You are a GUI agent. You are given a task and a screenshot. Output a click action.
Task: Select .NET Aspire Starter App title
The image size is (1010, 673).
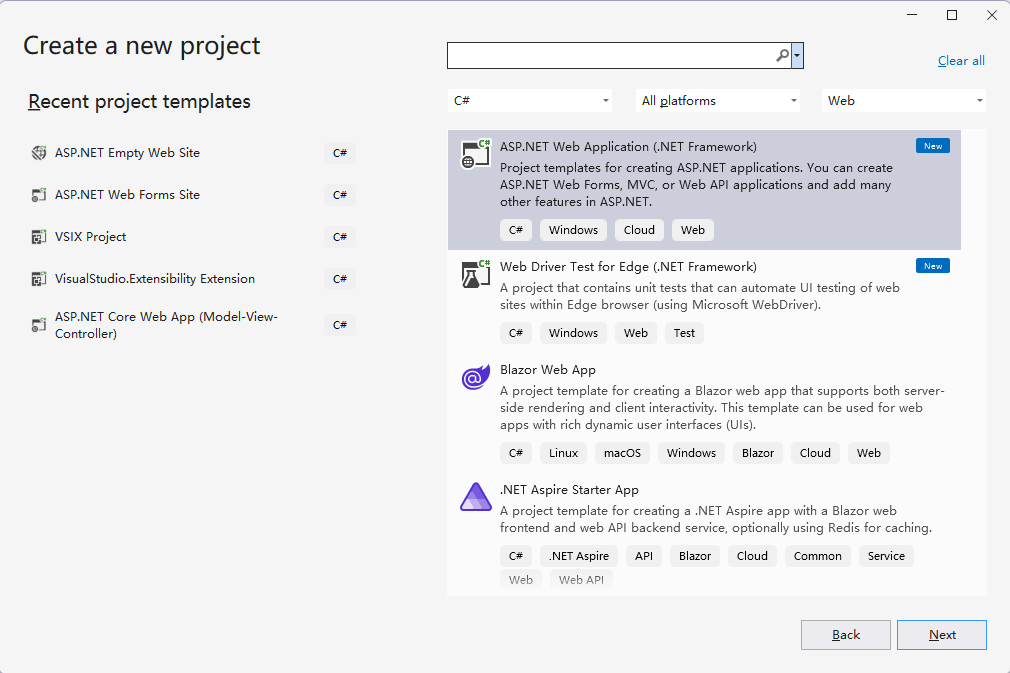pos(569,489)
